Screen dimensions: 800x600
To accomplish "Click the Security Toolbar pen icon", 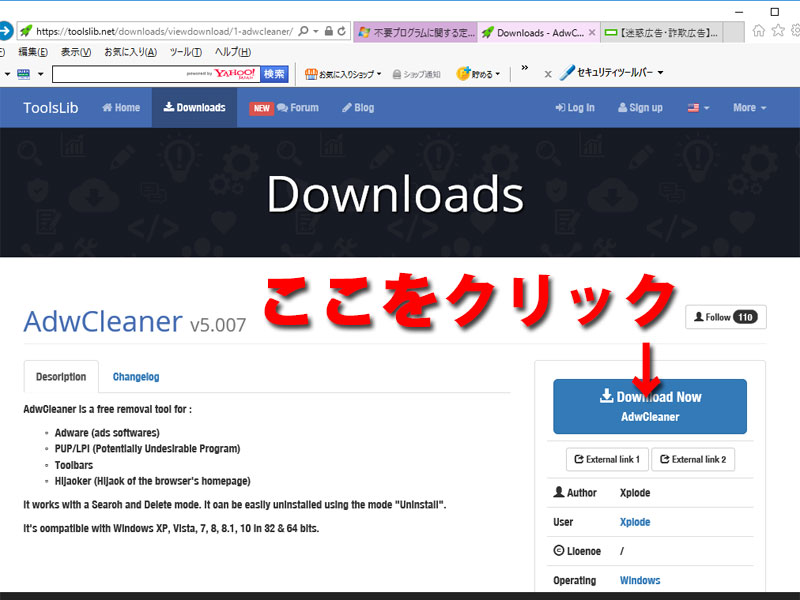I will [x=567, y=73].
